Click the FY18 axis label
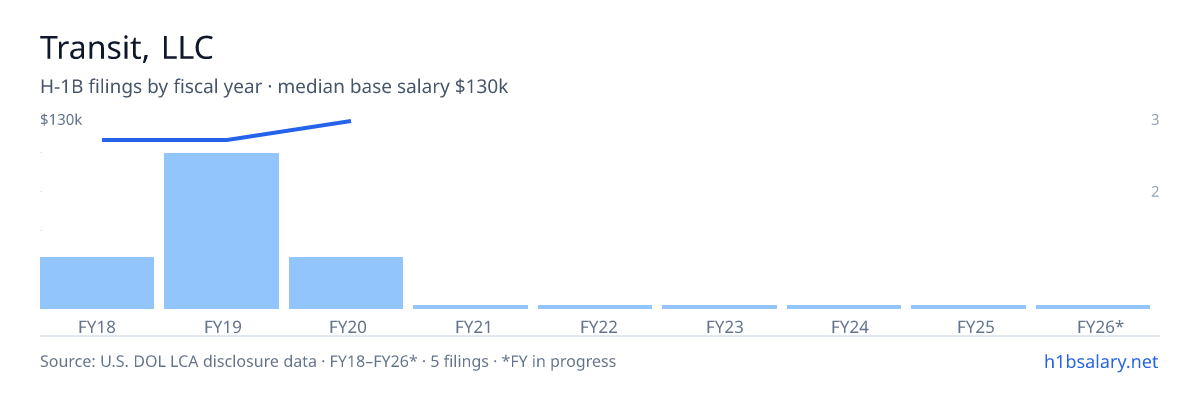The image size is (1200, 400). 97,326
